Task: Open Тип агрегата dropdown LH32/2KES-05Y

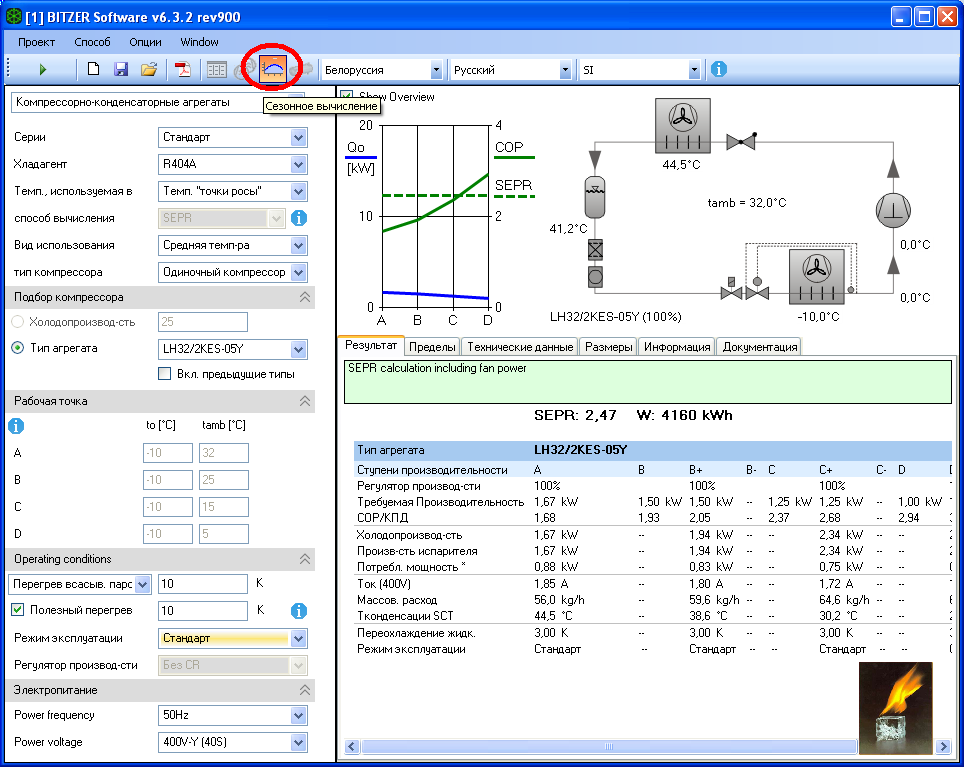Action: click(233, 349)
